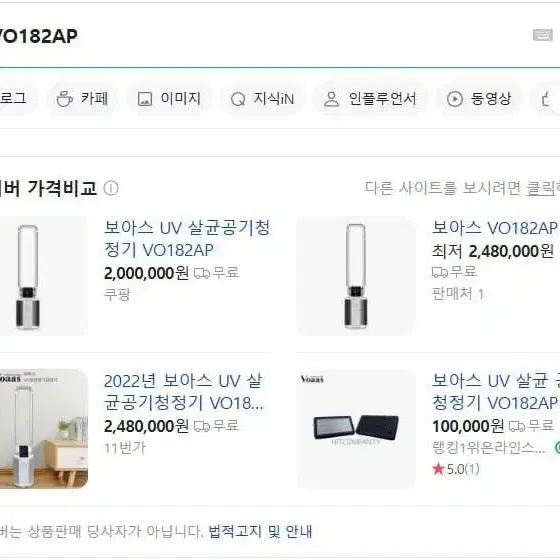Image resolution: width=560 pixels, height=560 pixels.
Task: Click the search input containing VO182AP
Action: [x=262, y=35]
